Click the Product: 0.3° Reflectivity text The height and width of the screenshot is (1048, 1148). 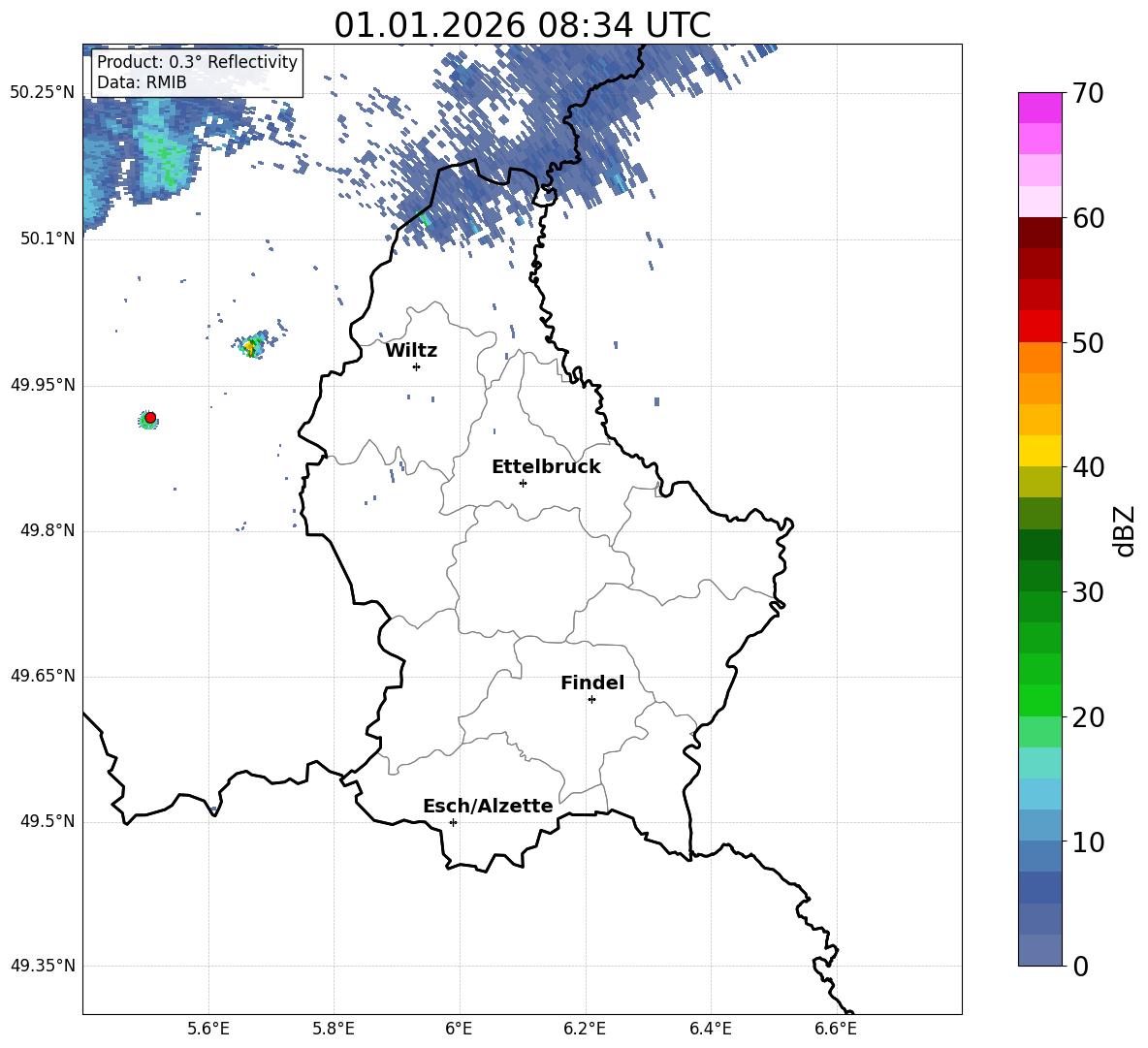[197, 62]
